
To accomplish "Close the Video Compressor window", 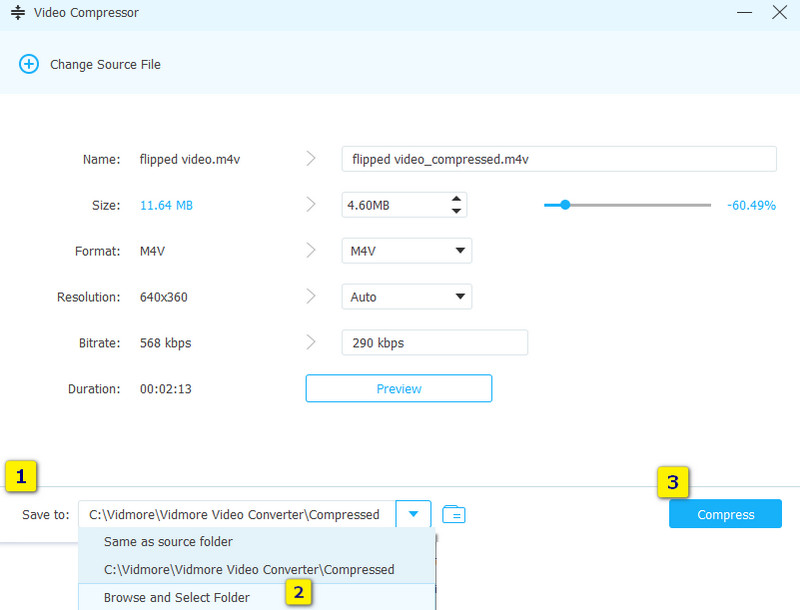I will click(x=780, y=13).
